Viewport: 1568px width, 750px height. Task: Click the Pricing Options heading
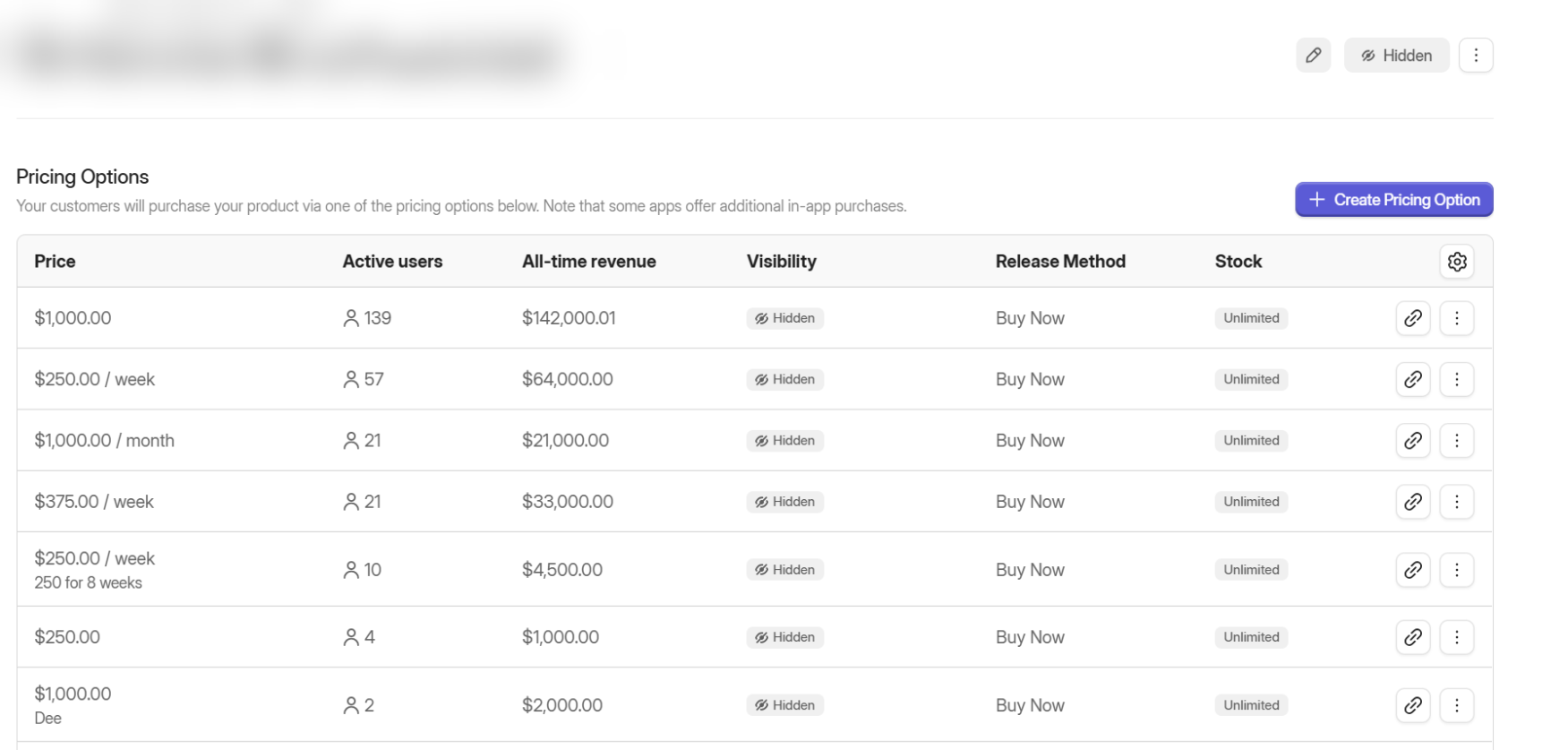pos(82,177)
